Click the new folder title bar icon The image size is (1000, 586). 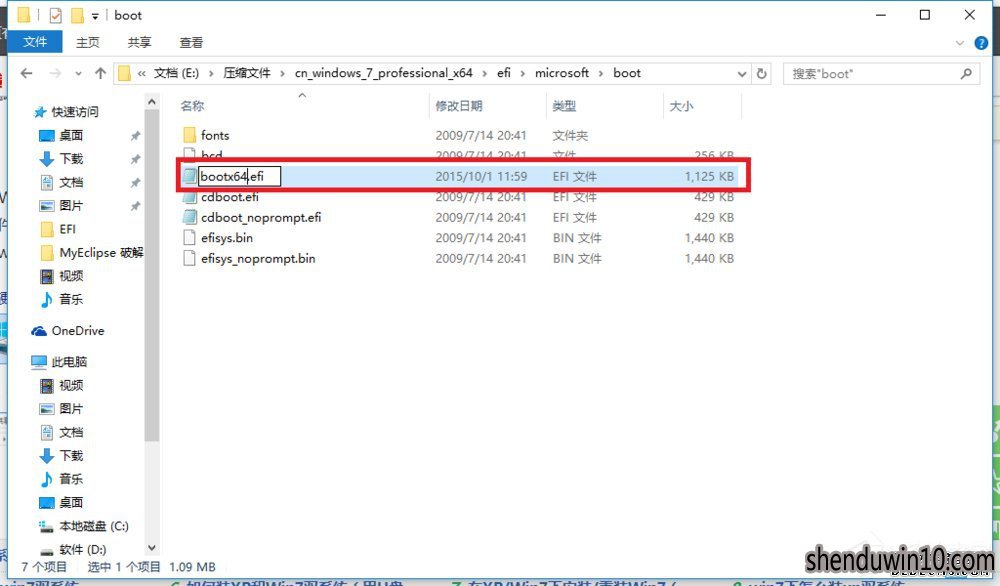coord(77,15)
